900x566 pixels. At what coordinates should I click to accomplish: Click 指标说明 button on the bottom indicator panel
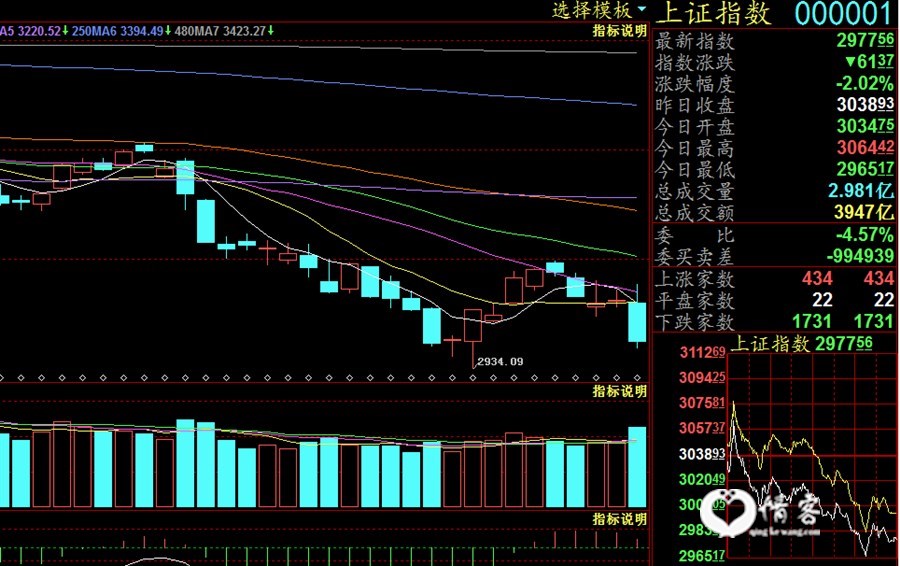[x=619, y=520]
